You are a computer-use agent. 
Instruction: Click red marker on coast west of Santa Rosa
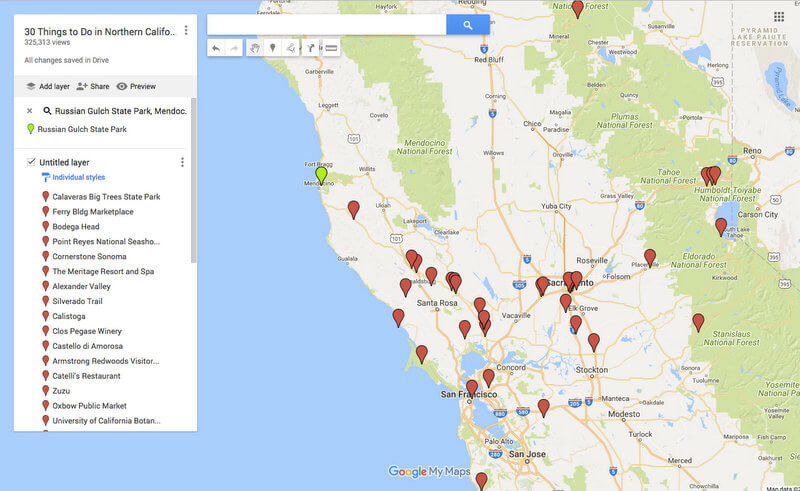pyautogui.click(x=398, y=317)
